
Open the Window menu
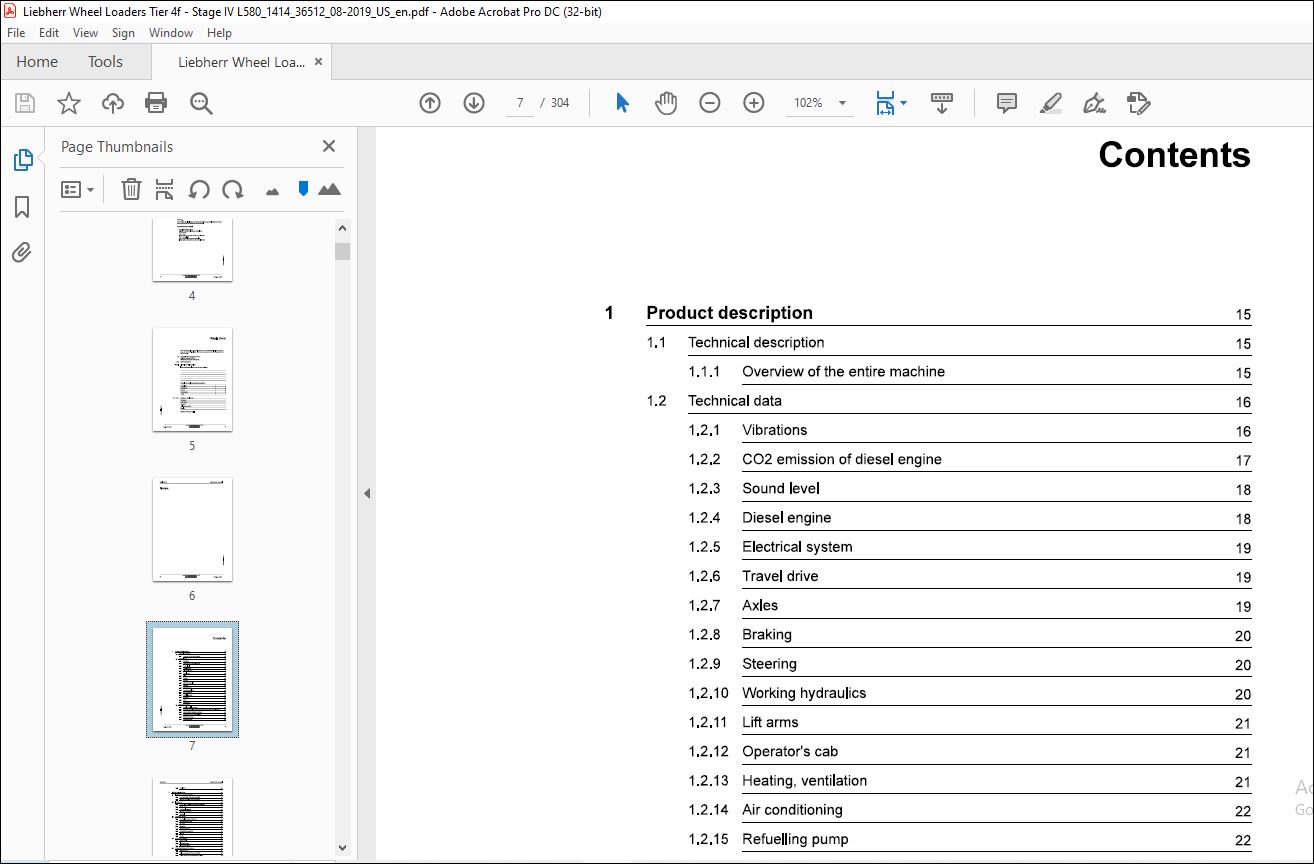(x=171, y=33)
